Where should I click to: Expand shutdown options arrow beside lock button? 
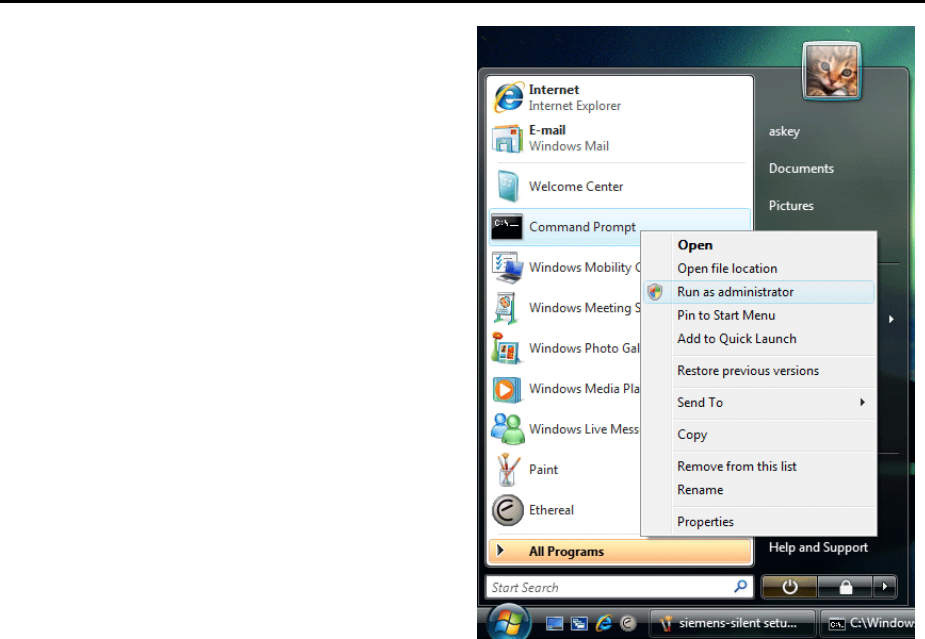(884, 587)
